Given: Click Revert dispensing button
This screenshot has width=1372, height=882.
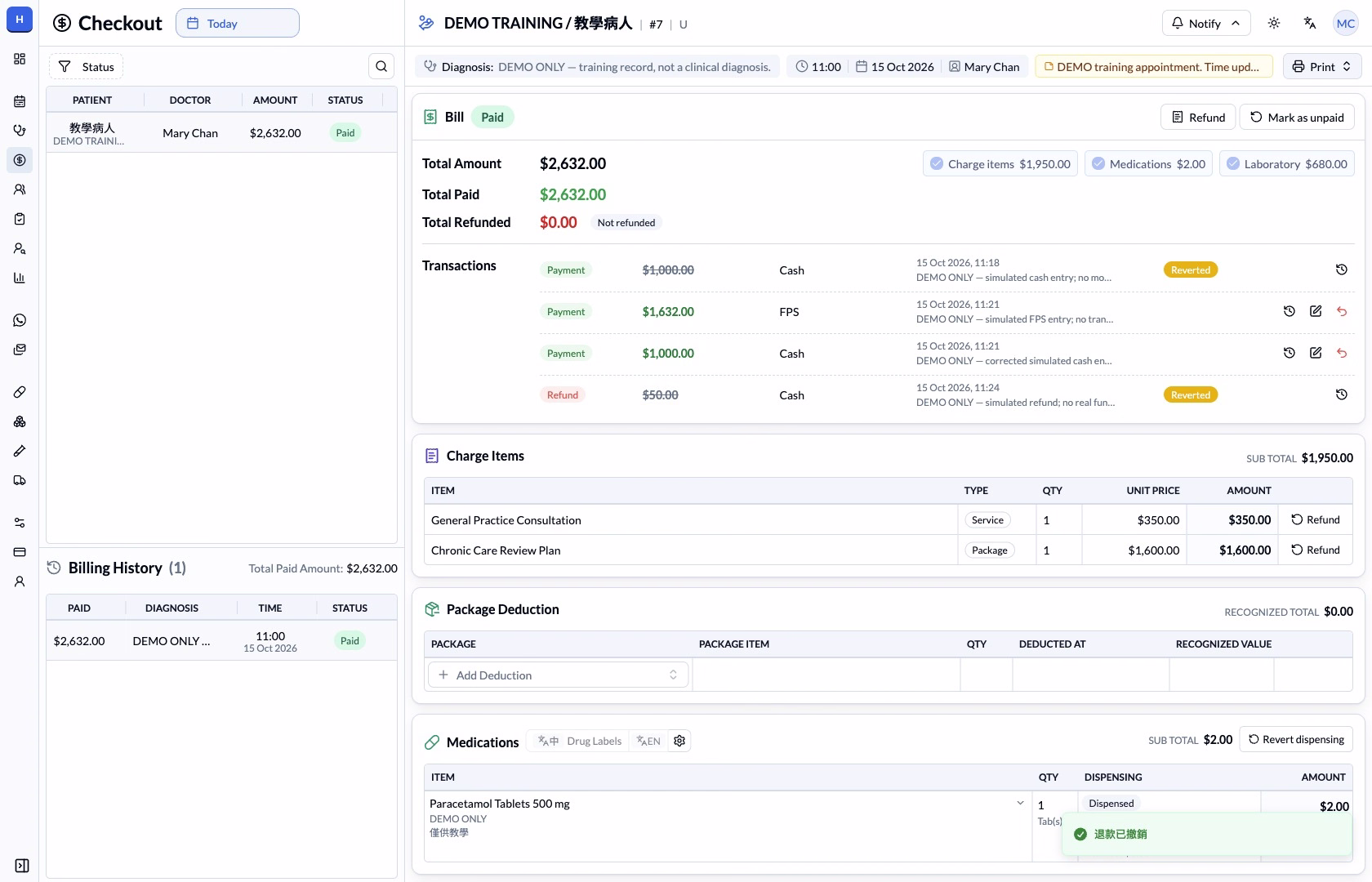Looking at the screenshot, I should [1296, 739].
